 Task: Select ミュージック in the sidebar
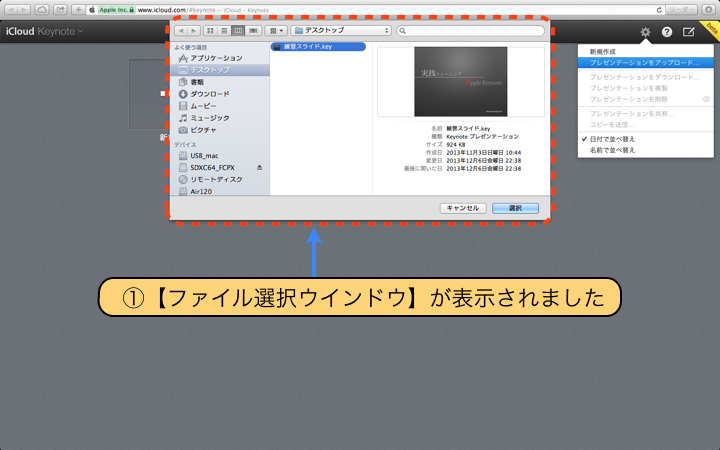tap(219, 118)
